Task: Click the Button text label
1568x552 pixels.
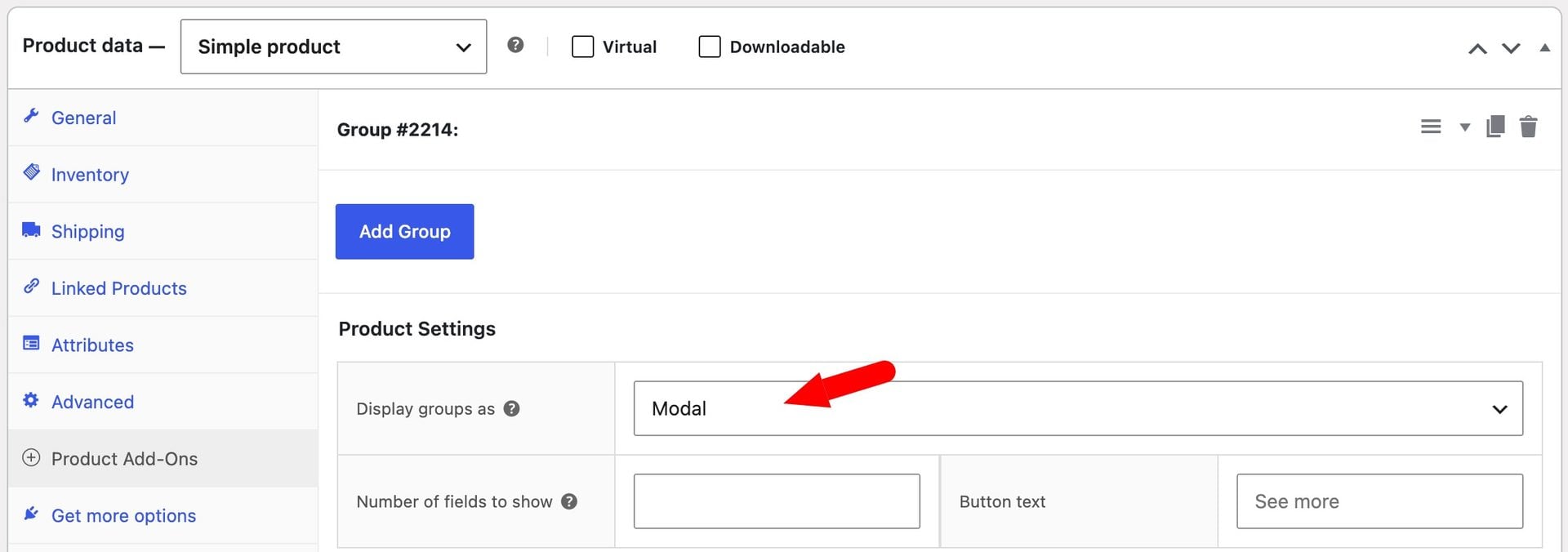Action: pos(1002,501)
